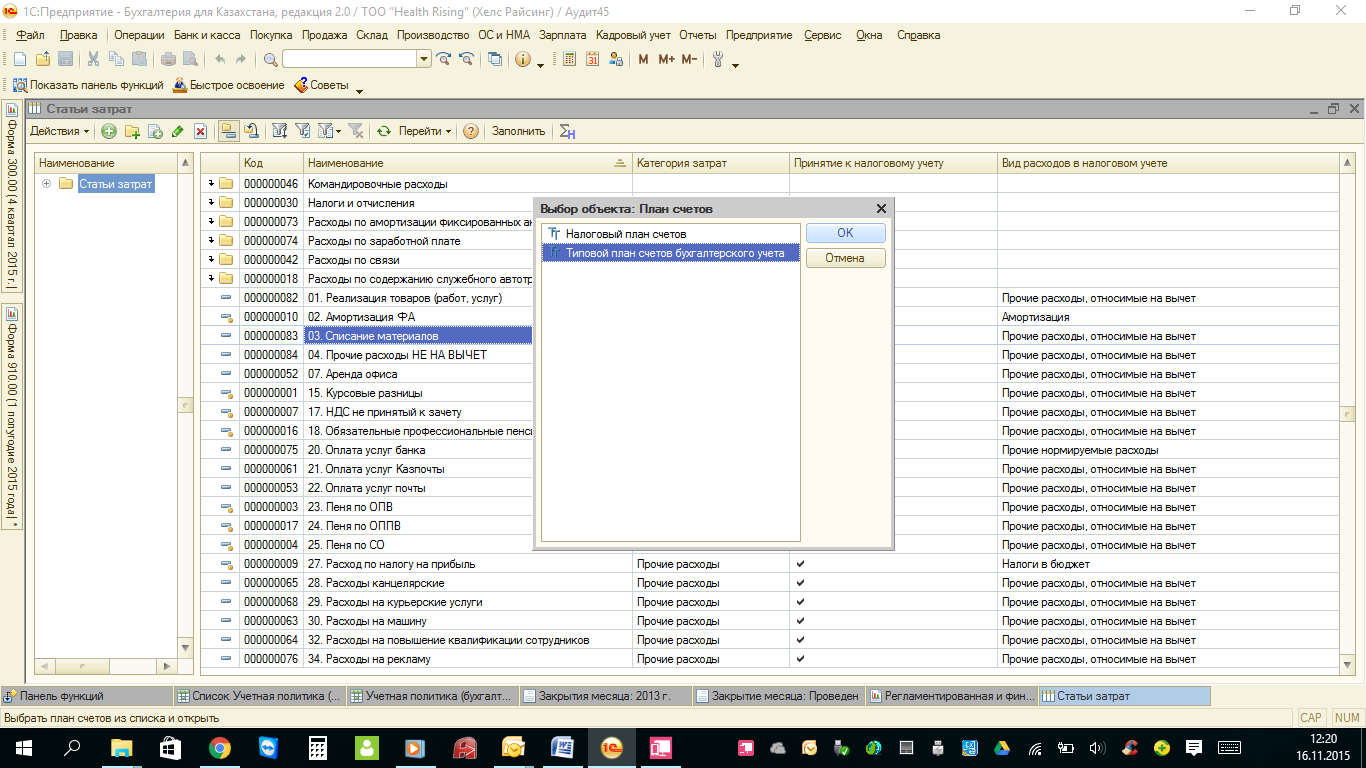
Task: Open the Calculator icon in main toolbar
Action: point(570,60)
